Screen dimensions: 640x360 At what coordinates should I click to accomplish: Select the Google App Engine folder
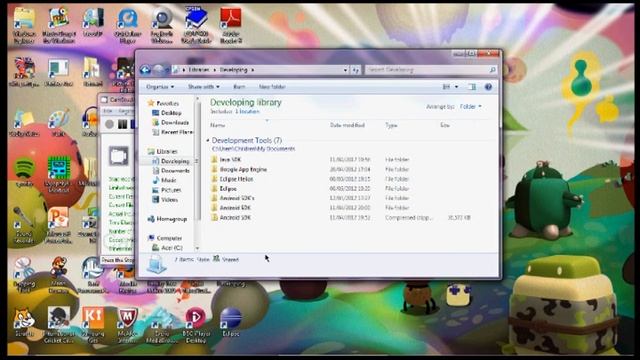[x=243, y=169]
